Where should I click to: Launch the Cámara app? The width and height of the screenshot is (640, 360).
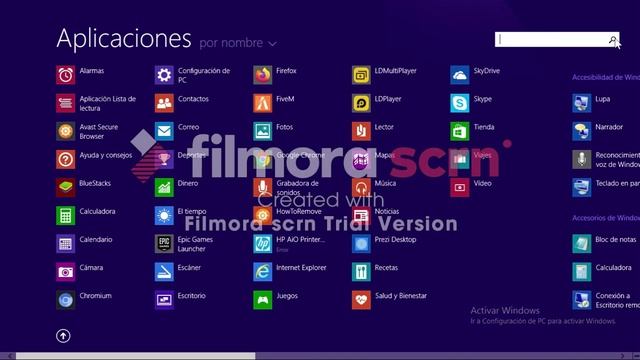point(65,272)
